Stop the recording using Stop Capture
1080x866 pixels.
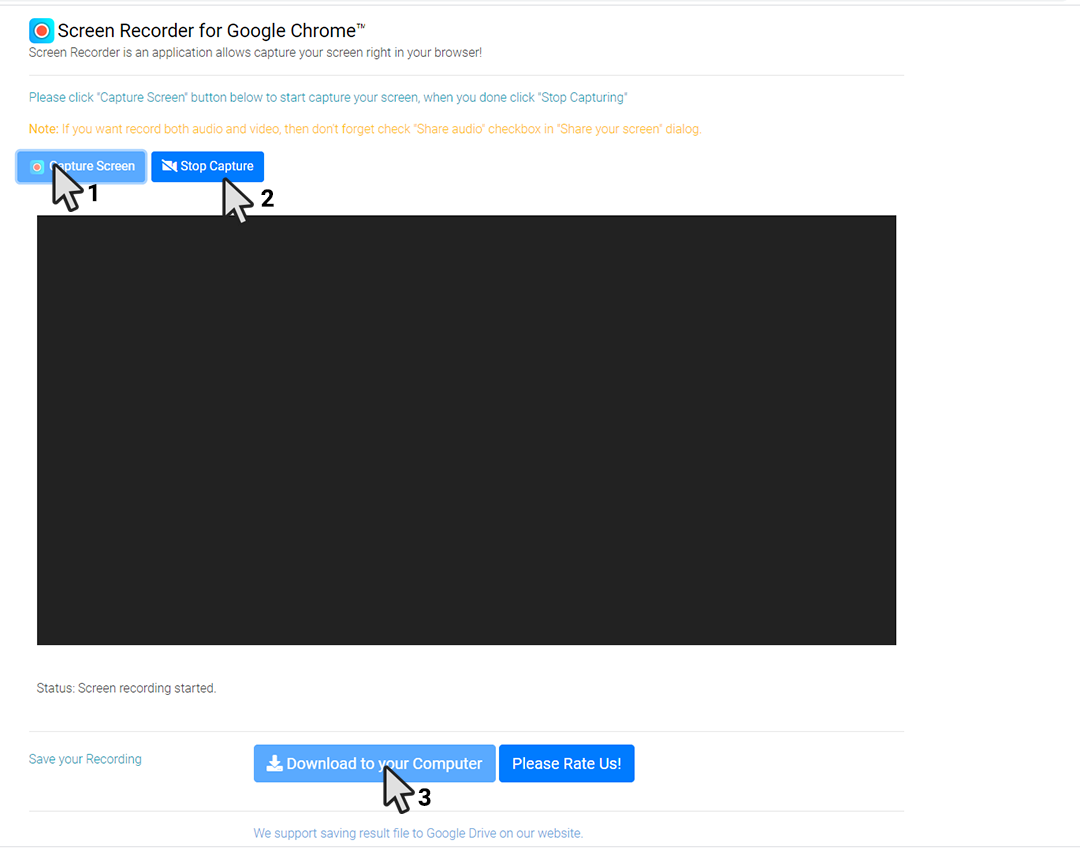click(207, 166)
